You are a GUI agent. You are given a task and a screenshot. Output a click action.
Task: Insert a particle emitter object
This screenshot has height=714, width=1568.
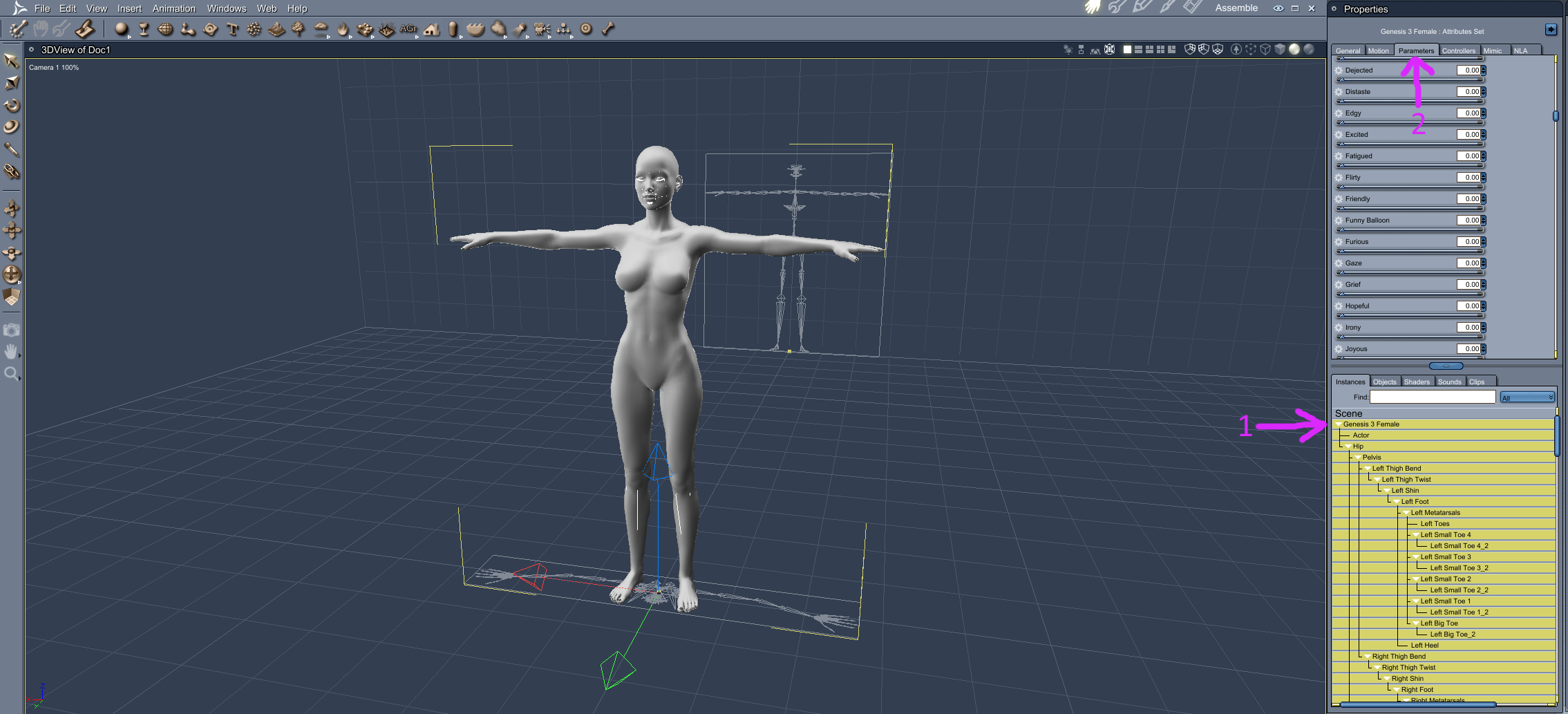coord(254,29)
